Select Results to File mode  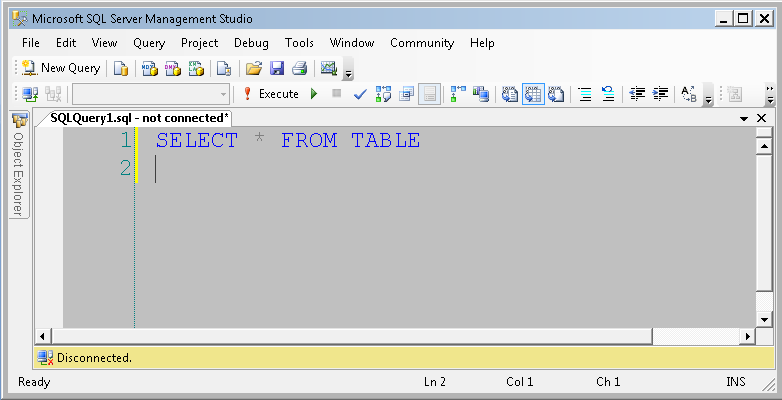coord(556,94)
